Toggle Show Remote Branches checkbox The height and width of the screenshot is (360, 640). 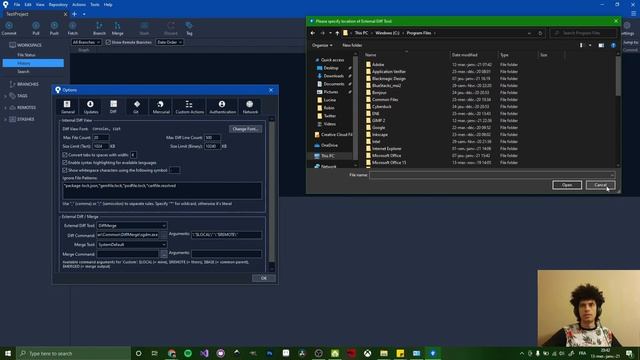point(108,42)
